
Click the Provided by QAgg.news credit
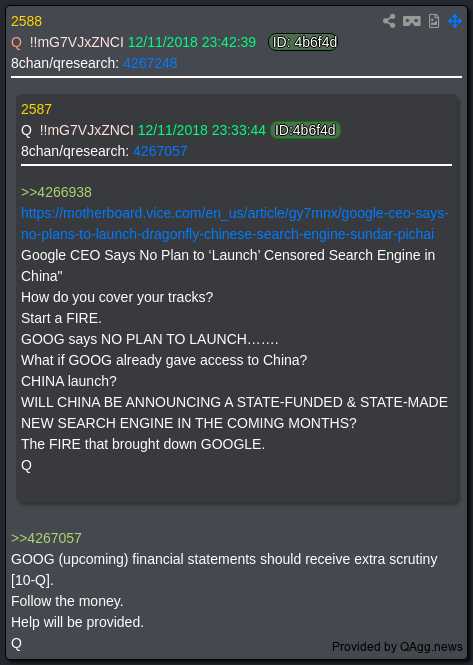pyautogui.click(x=397, y=646)
